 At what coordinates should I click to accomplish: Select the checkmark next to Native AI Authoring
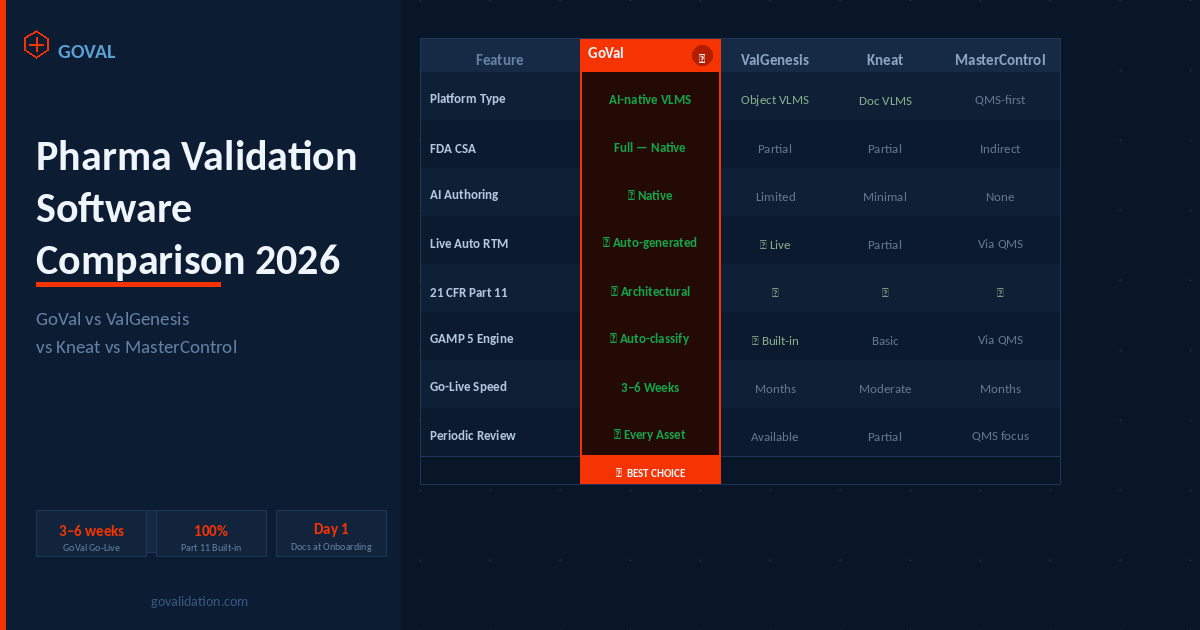point(634,195)
